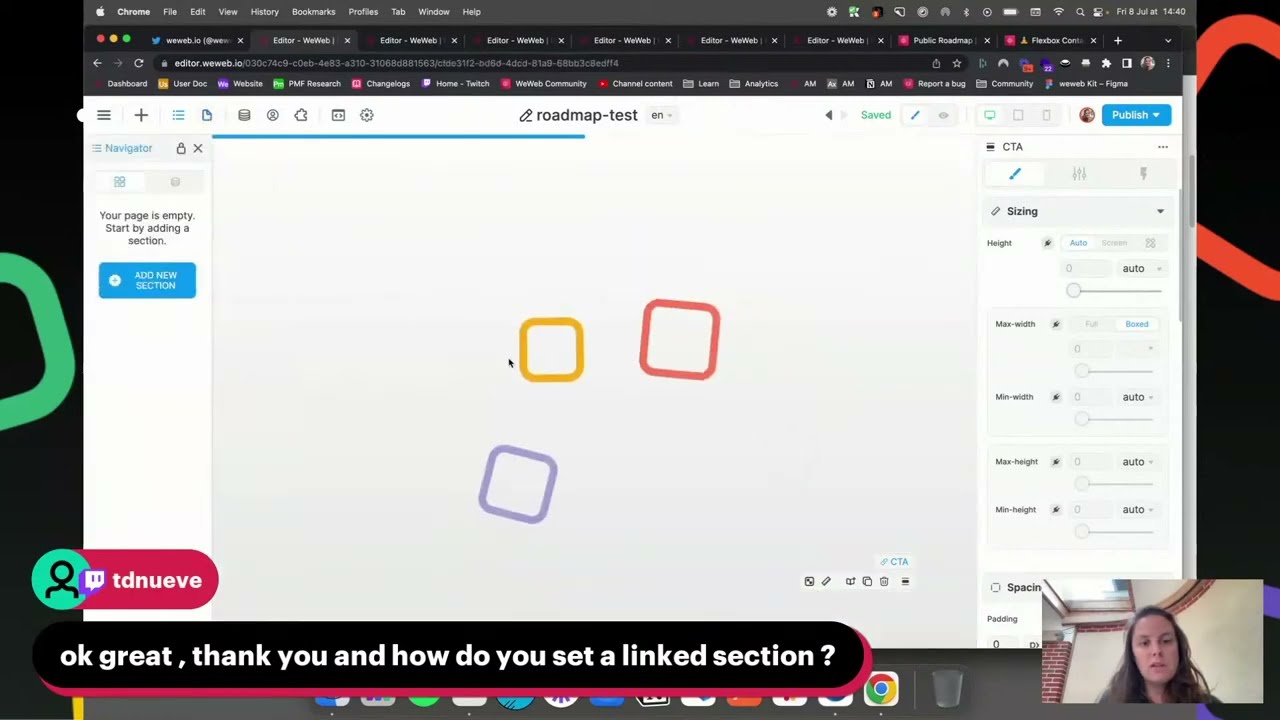Close the Navigator panel
The width and height of the screenshot is (1280, 720).
click(x=198, y=148)
